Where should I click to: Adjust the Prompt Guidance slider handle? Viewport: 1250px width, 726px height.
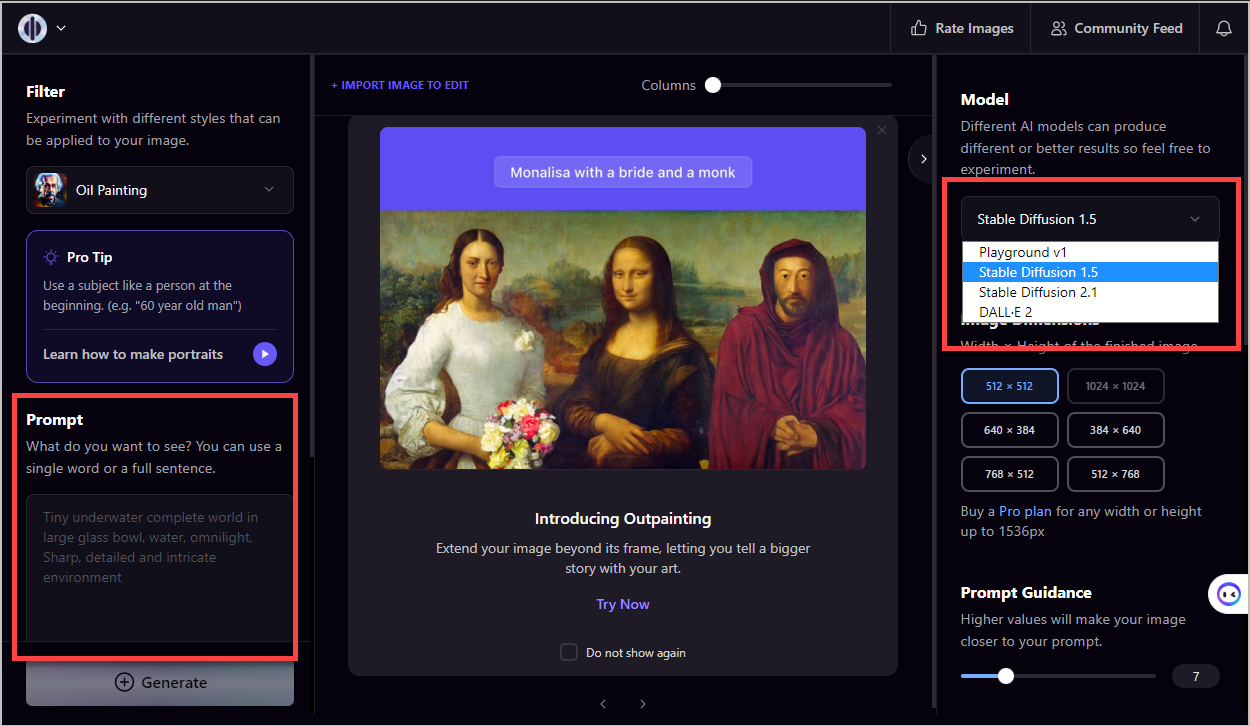coord(1006,676)
